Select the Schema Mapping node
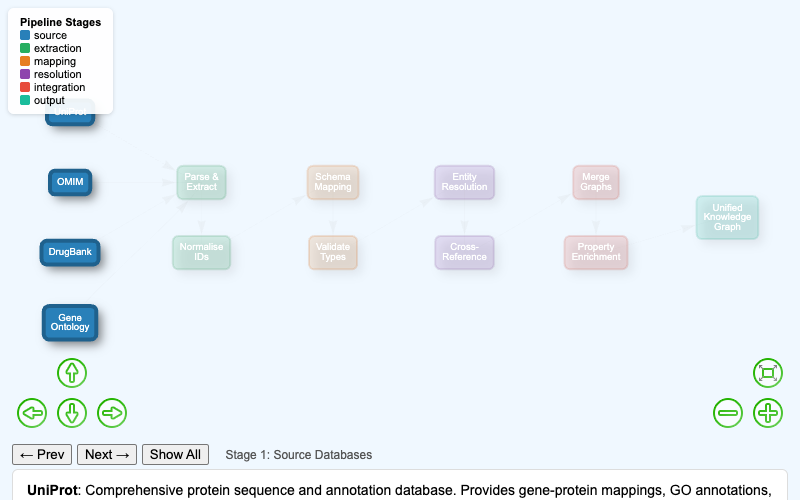 333,181
